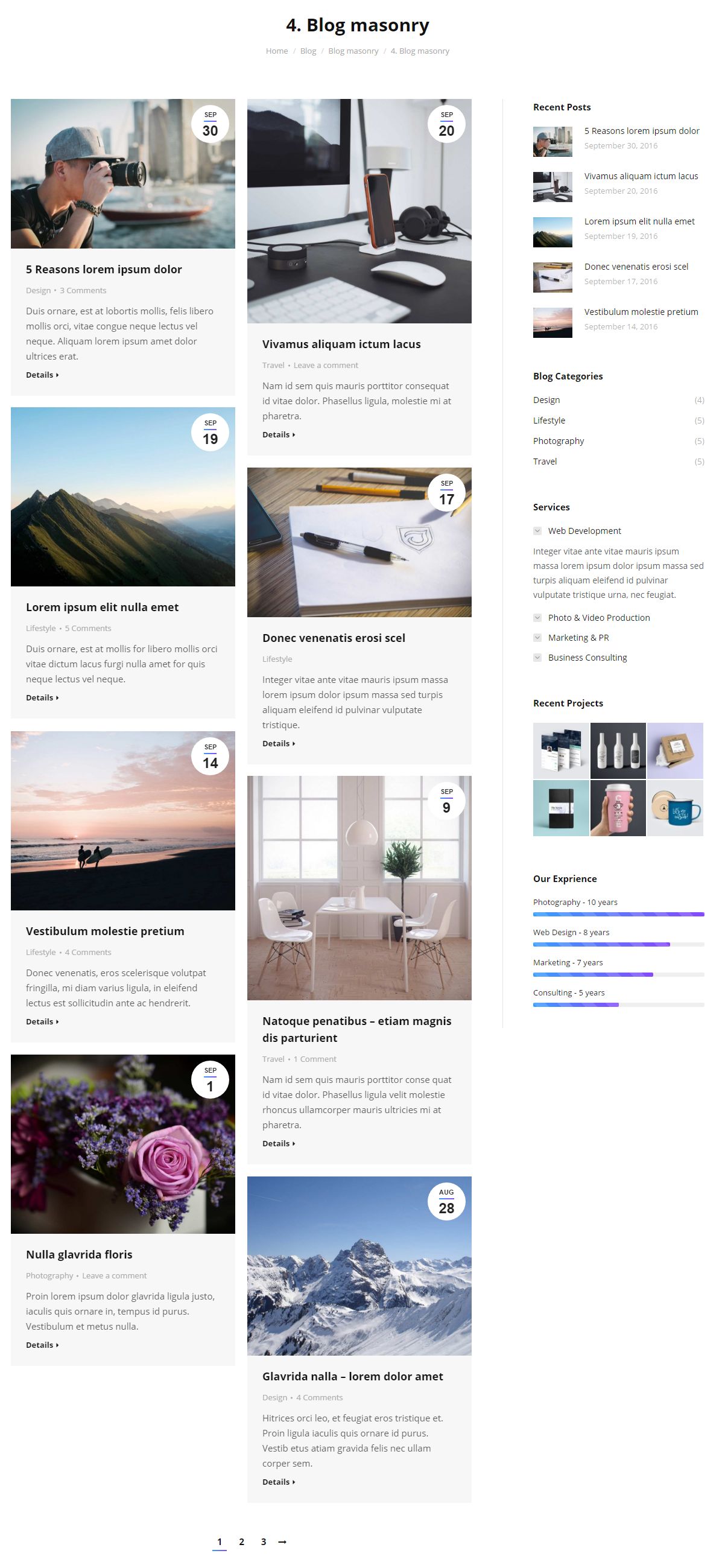
Task: Select the Photography blog category
Action: click(x=558, y=441)
